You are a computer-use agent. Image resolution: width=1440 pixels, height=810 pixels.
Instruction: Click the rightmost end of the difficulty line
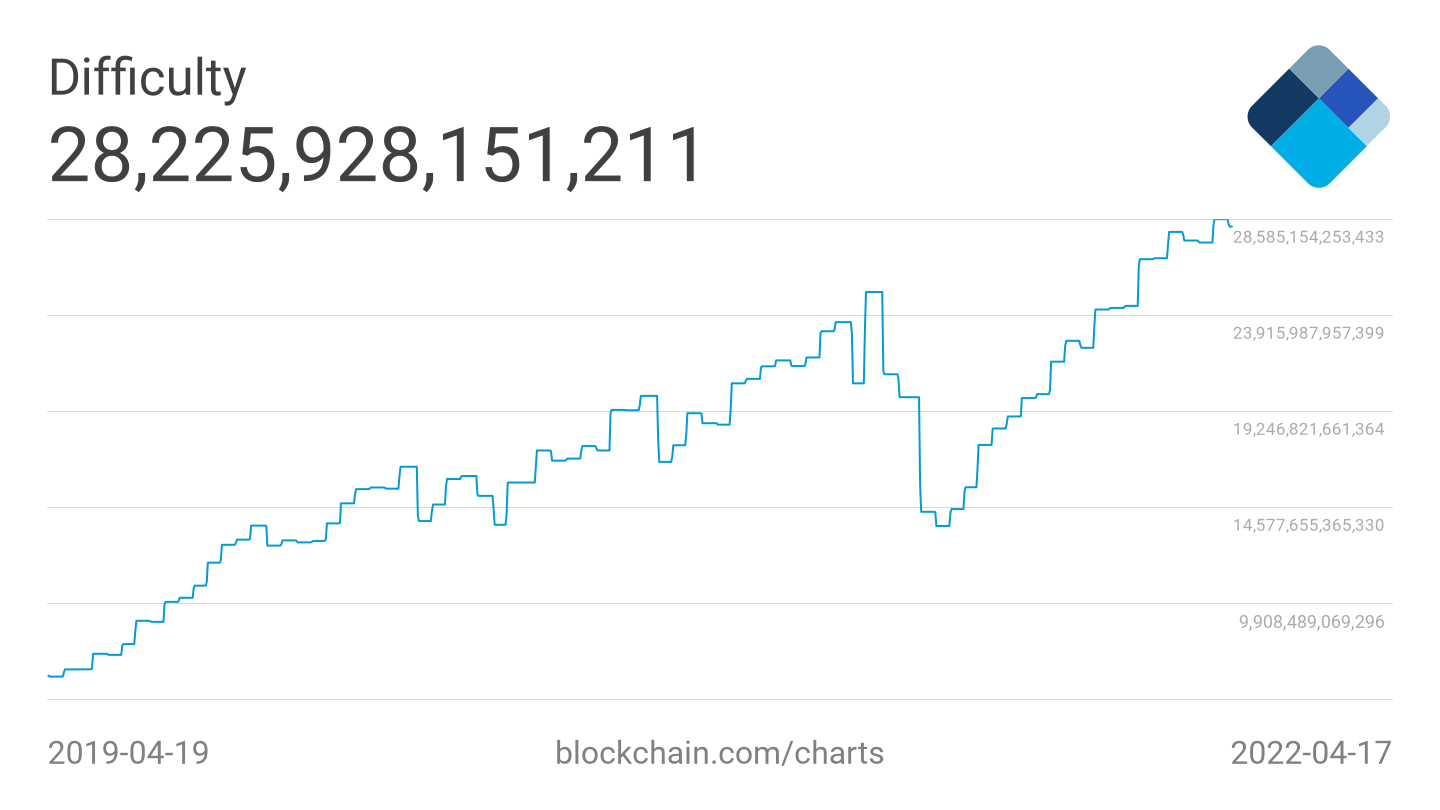click(1231, 226)
